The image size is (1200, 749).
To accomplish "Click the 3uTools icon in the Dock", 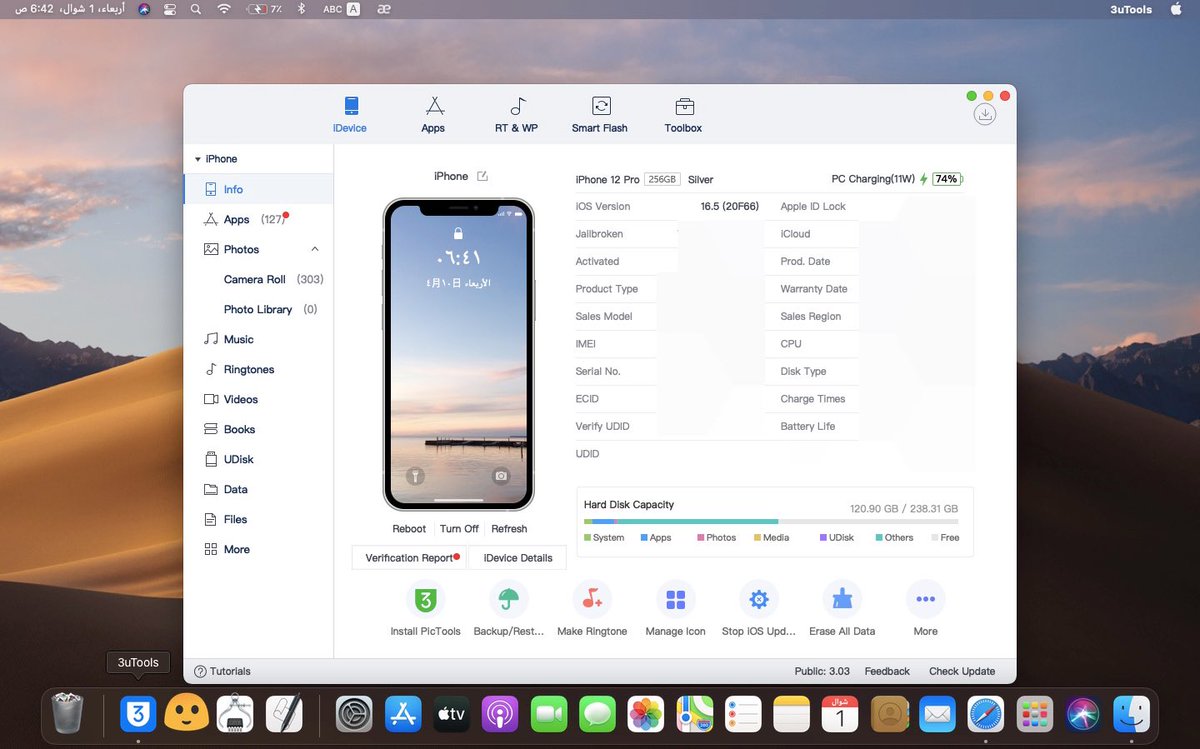I will [138, 714].
